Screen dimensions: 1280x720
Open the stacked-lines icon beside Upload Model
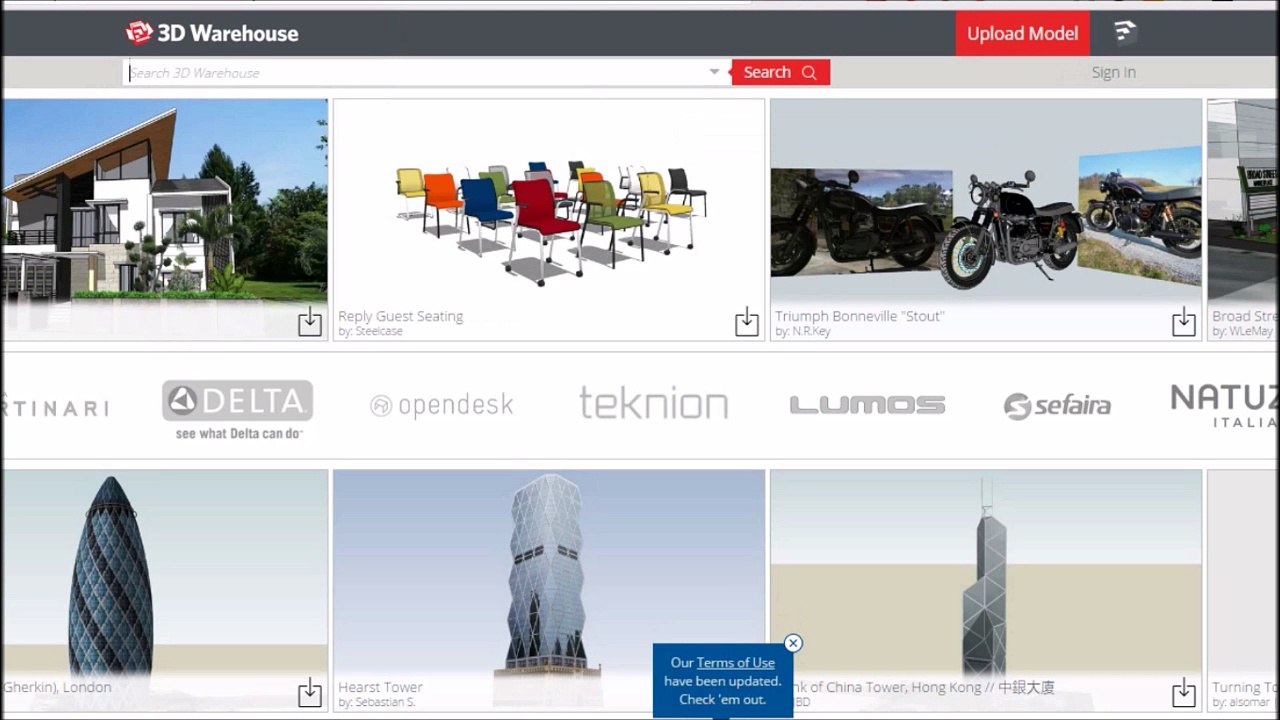point(1126,33)
